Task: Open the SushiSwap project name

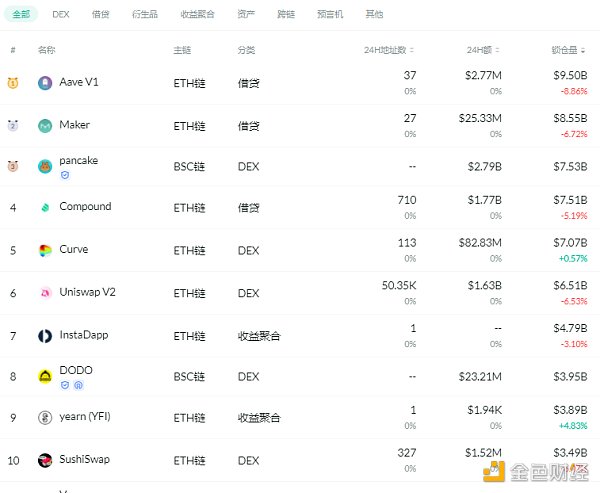Action: (x=85, y=459)
